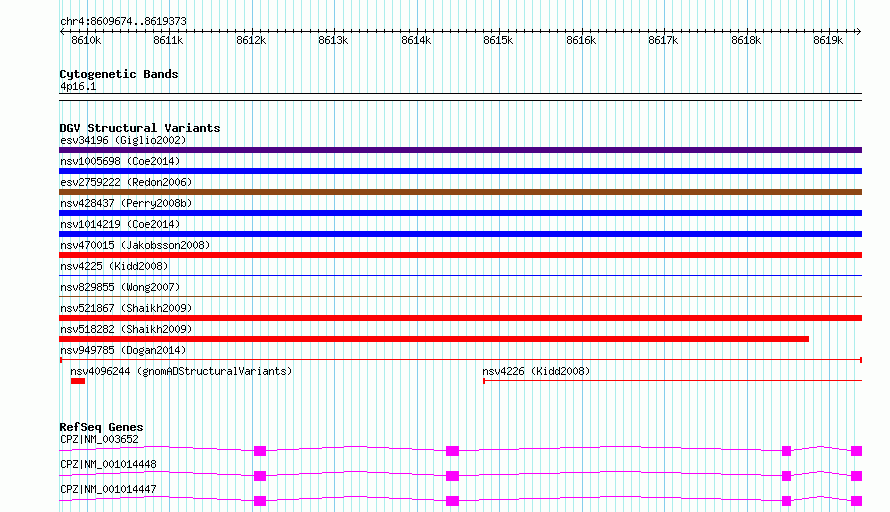Screen dimensions: 890x512
Task: Click the 8613k ruler tick label
Action: click(x=333, y=40)
